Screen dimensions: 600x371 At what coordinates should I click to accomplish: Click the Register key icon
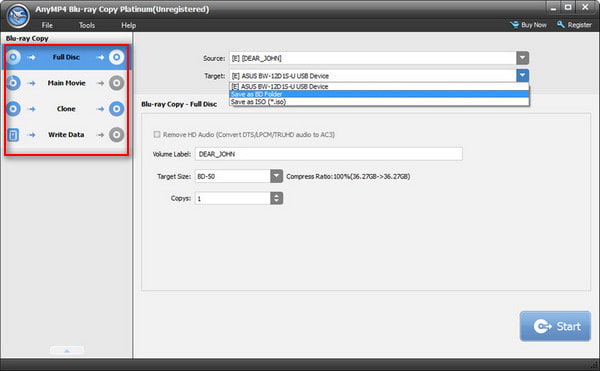click(x=561, y=24)
